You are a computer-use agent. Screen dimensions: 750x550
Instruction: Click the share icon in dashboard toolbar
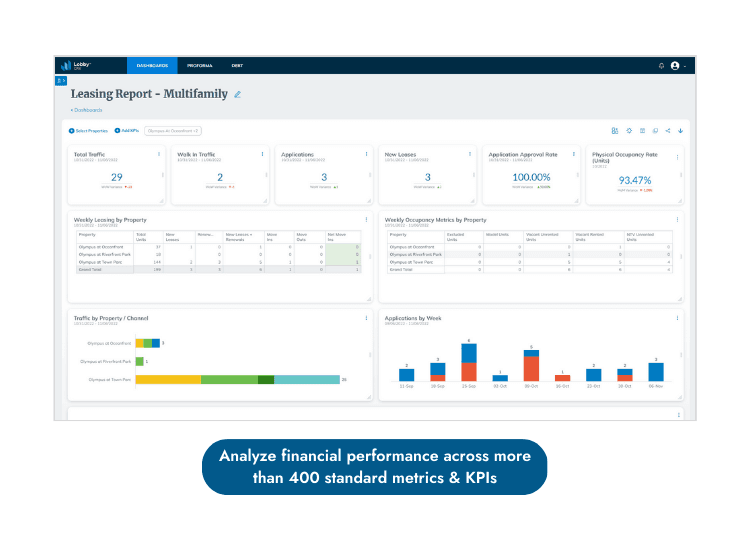668,131
